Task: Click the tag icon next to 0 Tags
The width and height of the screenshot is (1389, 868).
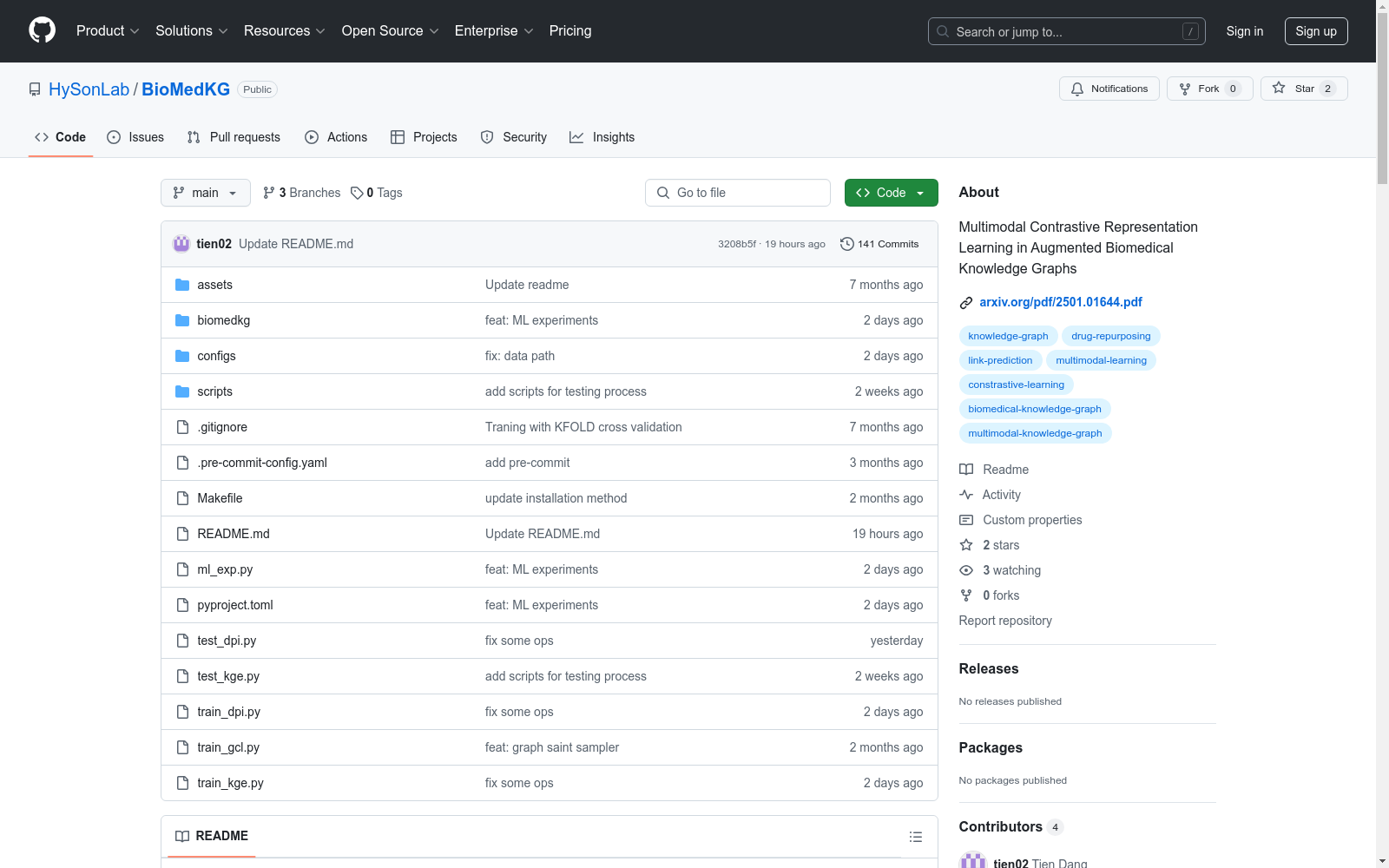Action: 357,193
